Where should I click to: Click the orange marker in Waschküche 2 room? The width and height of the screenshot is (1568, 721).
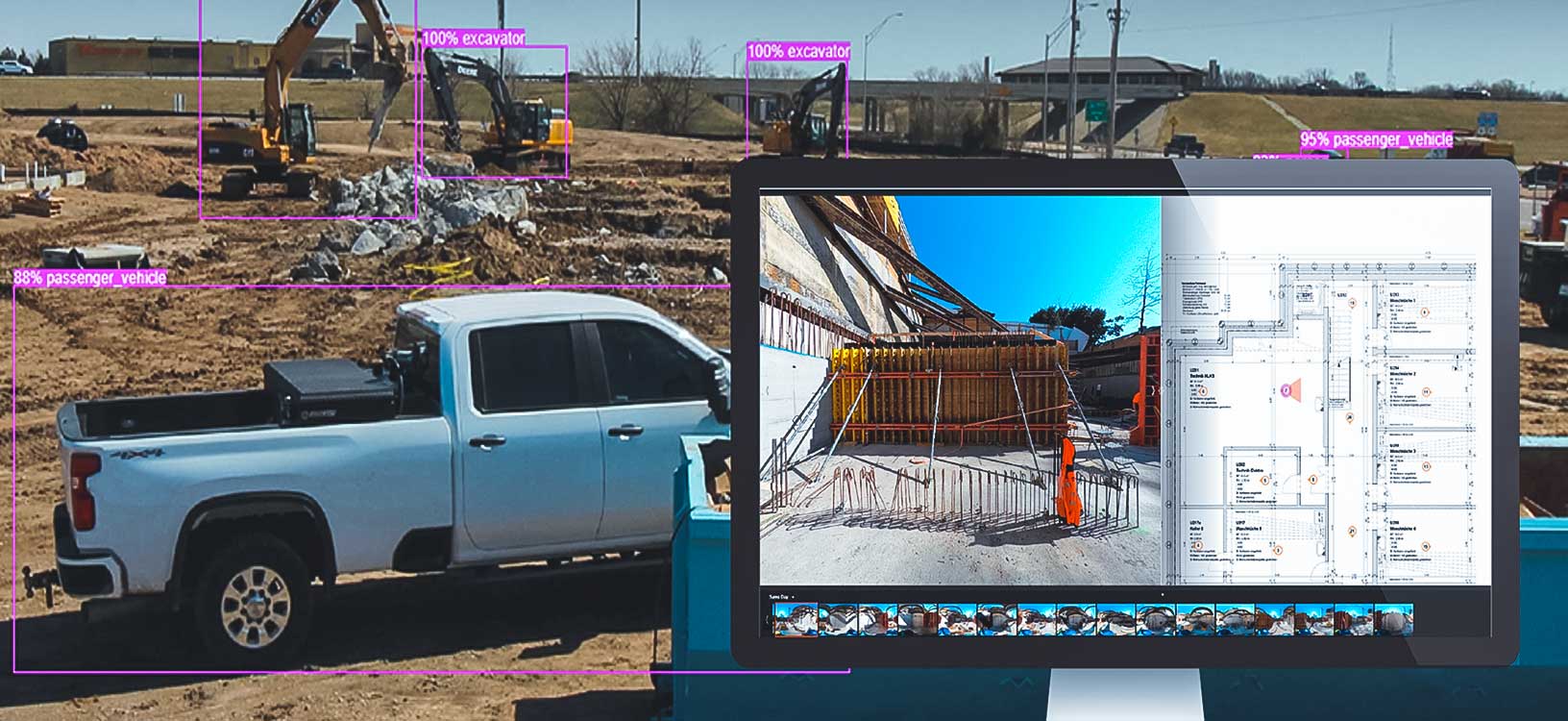(x=1426, y=392)
